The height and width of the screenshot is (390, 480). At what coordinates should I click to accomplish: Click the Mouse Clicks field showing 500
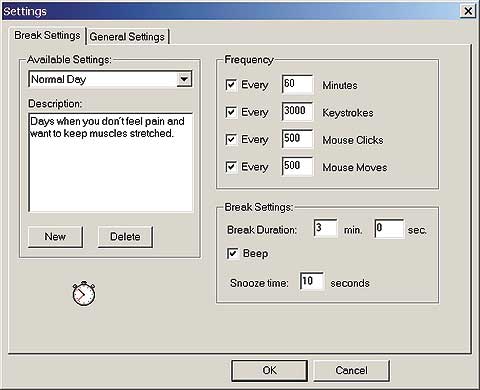point(297,139)
